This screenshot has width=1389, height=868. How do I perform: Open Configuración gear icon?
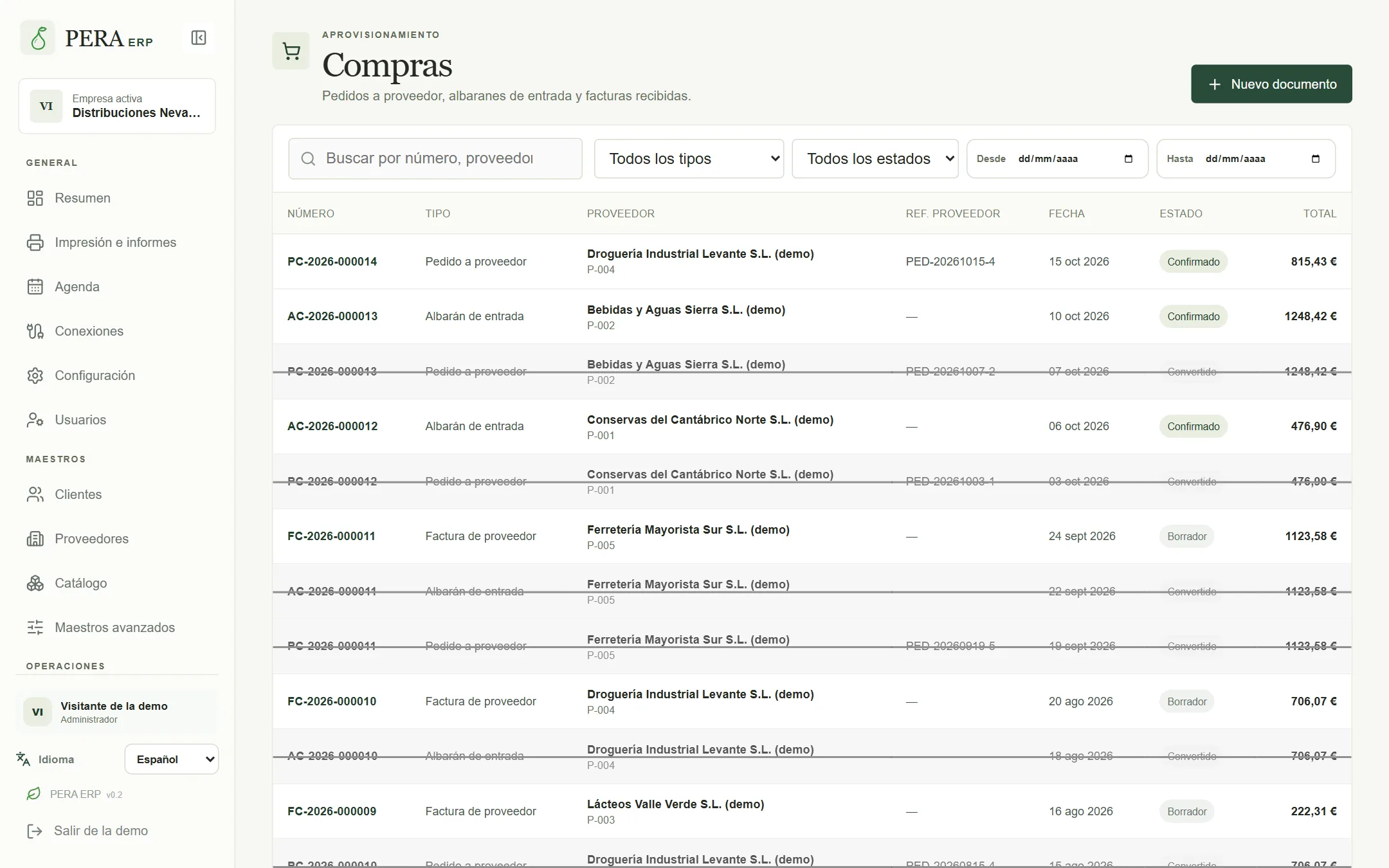[x=35, y=375]
